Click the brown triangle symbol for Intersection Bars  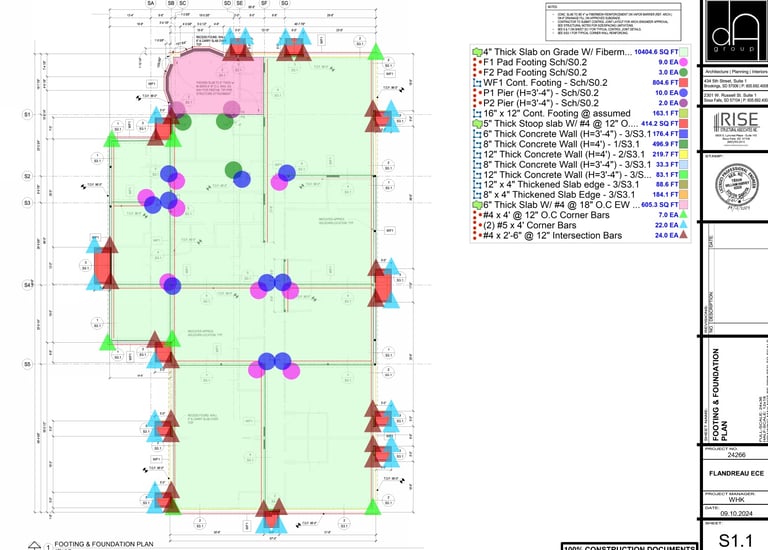[x=683, y=236]
